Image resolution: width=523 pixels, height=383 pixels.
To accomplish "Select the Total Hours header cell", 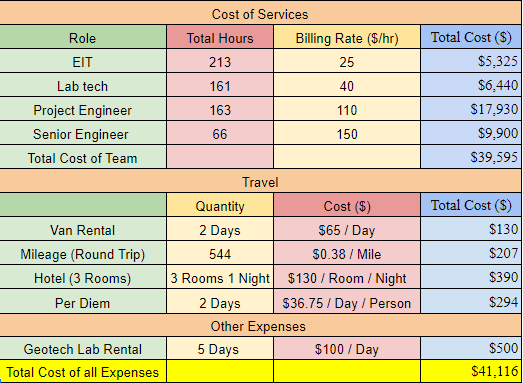I will click(x=220, y=37).
